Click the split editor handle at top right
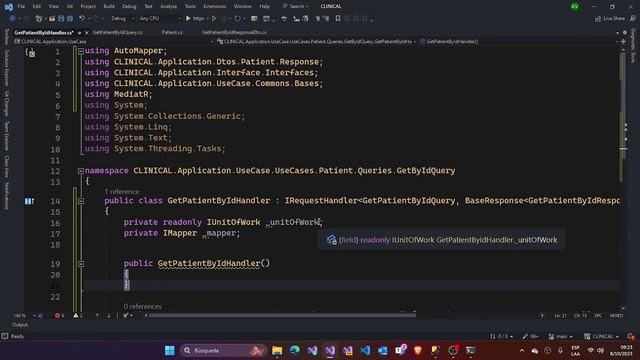 (x=623, y=41)
